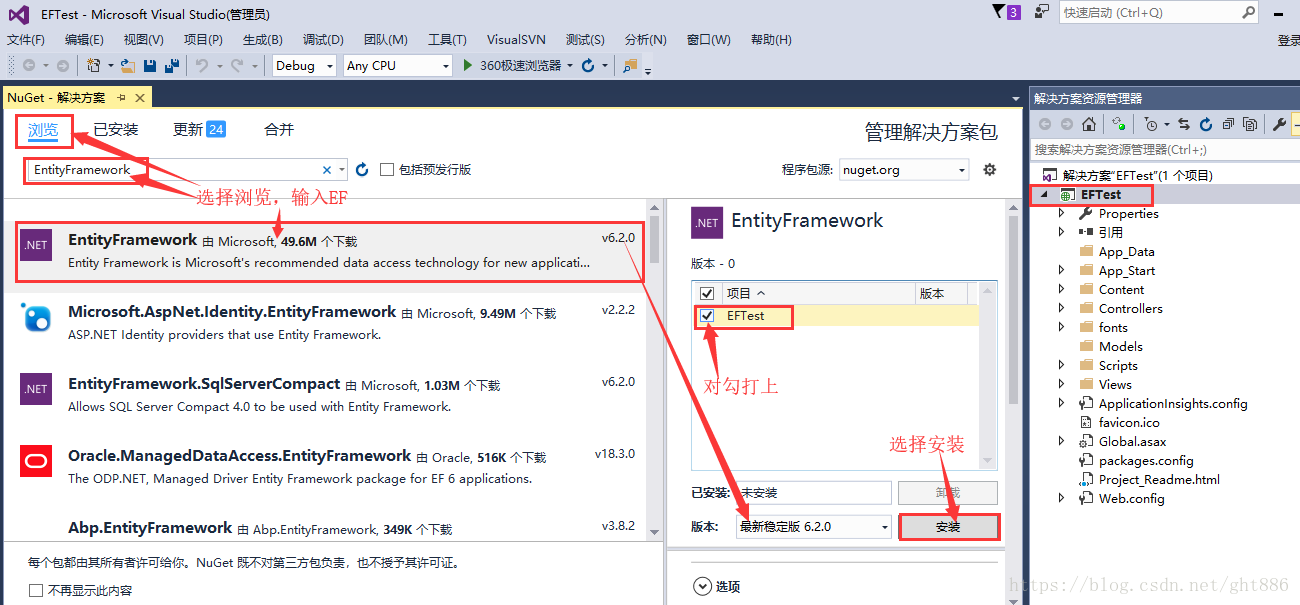Select Microsoft.AspNet.Identity.EntityFramework package
Viewport: 1300px width, 605px height.
[326, 324]
